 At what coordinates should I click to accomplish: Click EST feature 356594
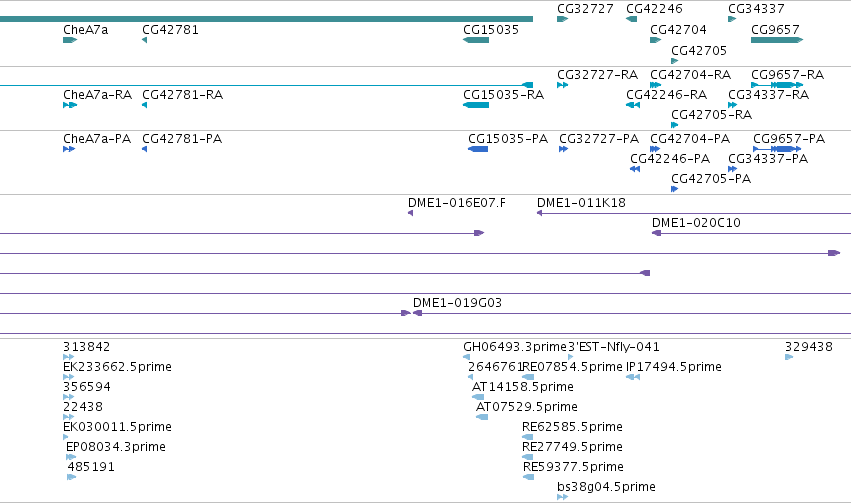click(x=86, y=387)
